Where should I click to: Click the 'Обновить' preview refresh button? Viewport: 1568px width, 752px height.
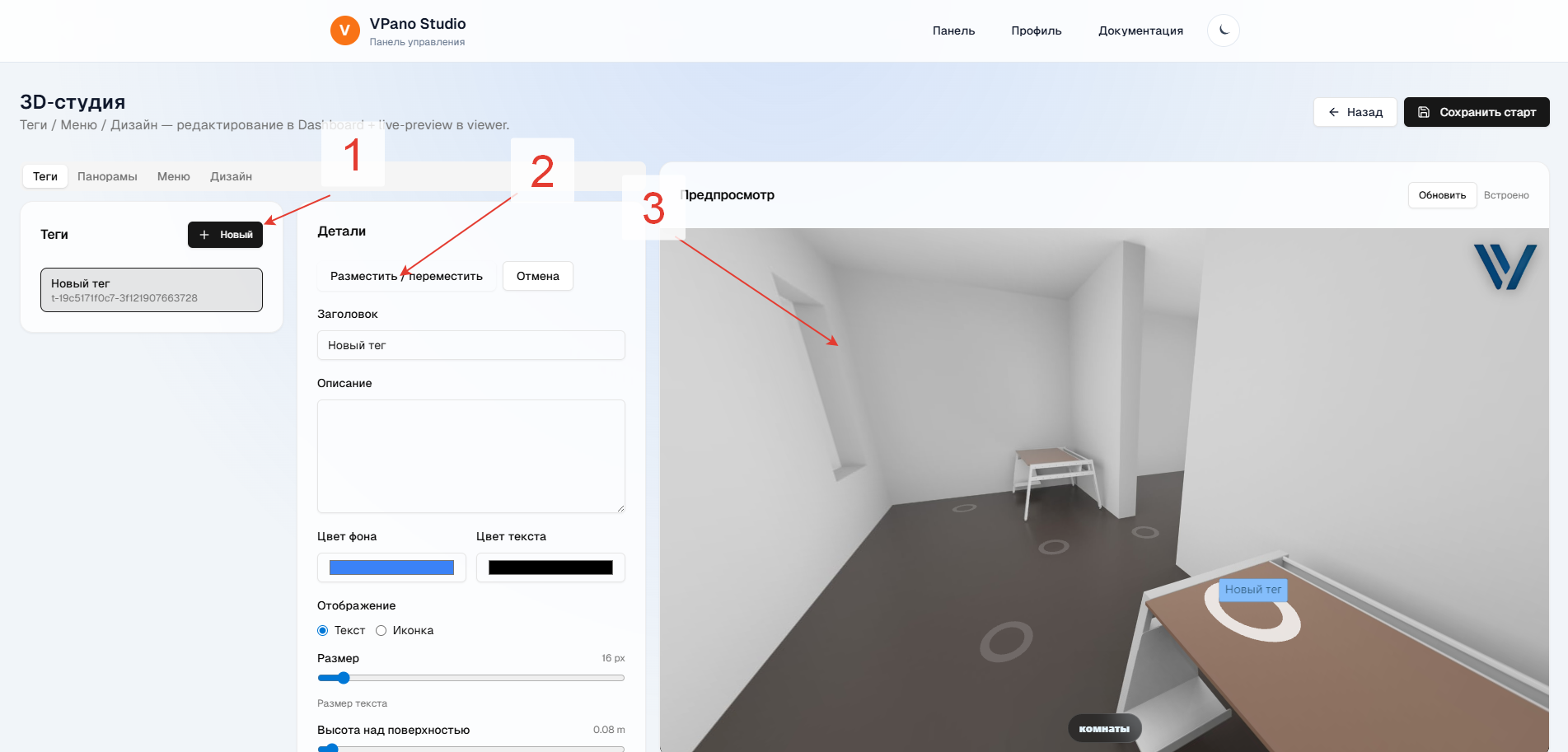click(x=1441, y=195)
